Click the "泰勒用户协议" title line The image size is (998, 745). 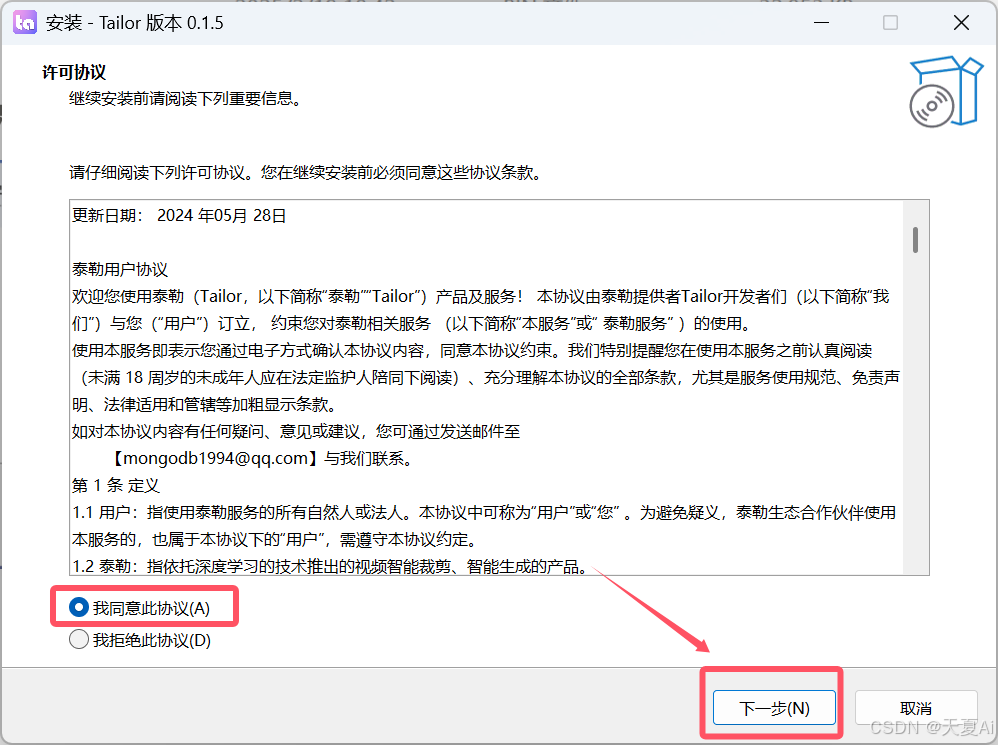(120, 269)
